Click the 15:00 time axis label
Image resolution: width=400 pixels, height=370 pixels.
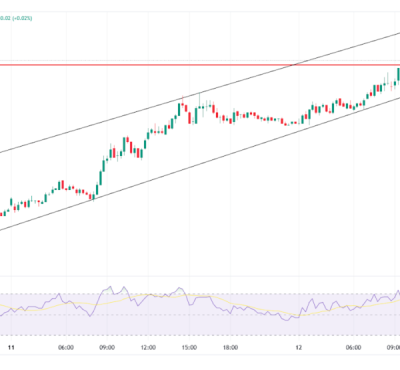point(189,348)
